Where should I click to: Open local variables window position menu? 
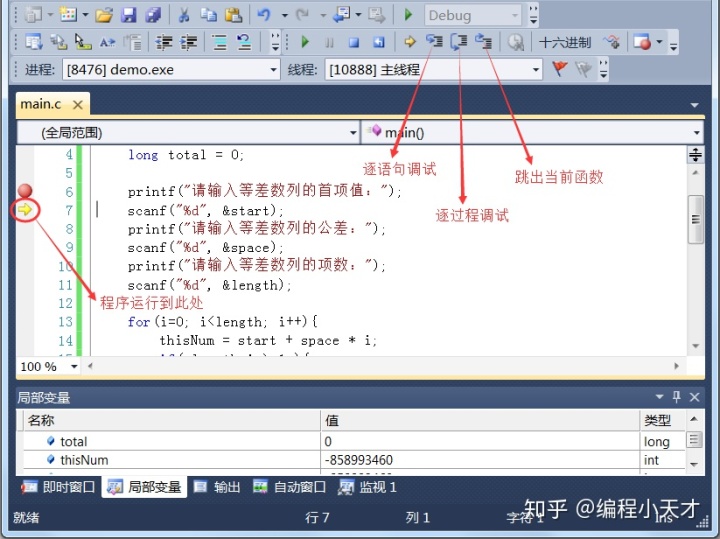660,397
